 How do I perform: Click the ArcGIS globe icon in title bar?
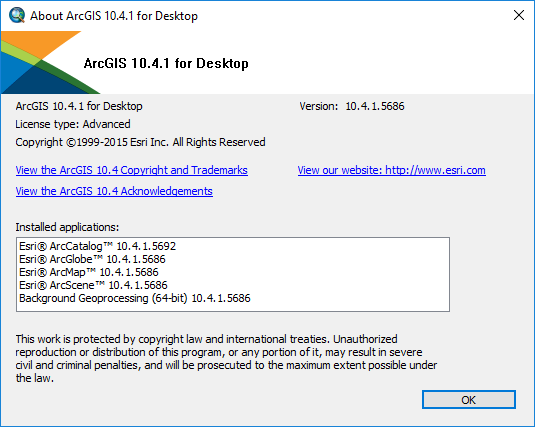tap(17, 15)
